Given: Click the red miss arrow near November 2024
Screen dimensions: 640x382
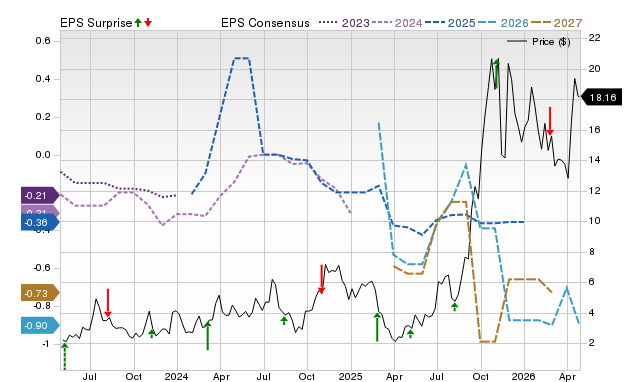Looking at the screenshot, I should tap(322, 279).
